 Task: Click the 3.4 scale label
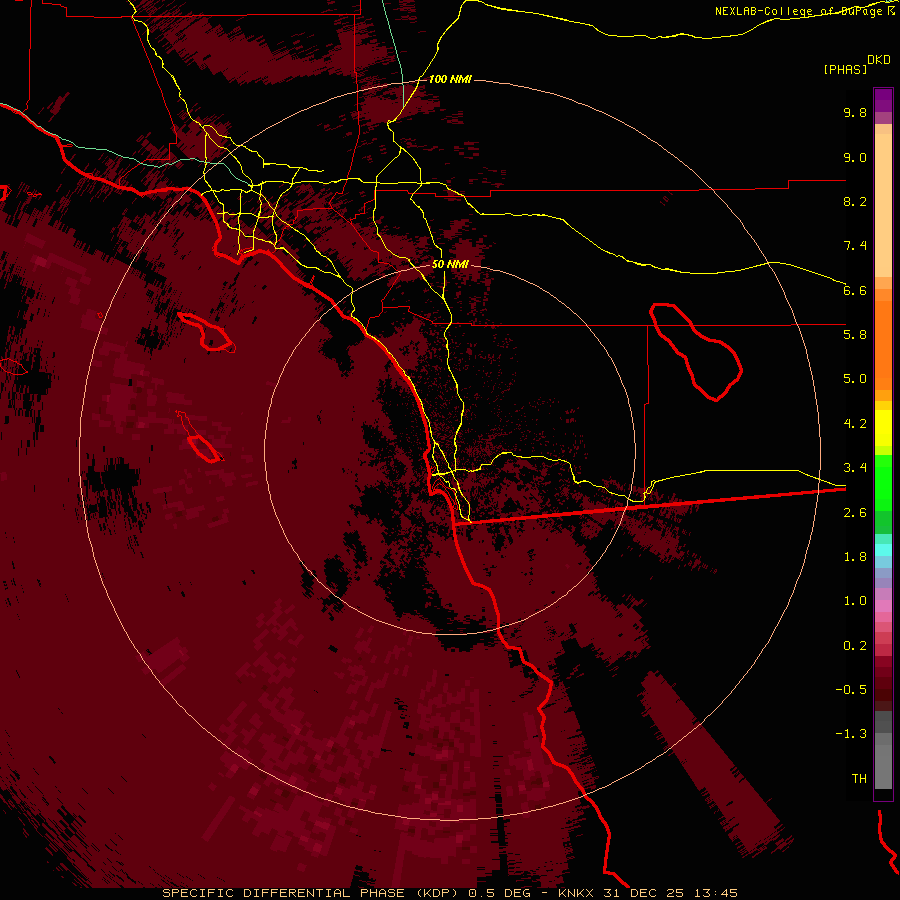click(x=855, y=468)
